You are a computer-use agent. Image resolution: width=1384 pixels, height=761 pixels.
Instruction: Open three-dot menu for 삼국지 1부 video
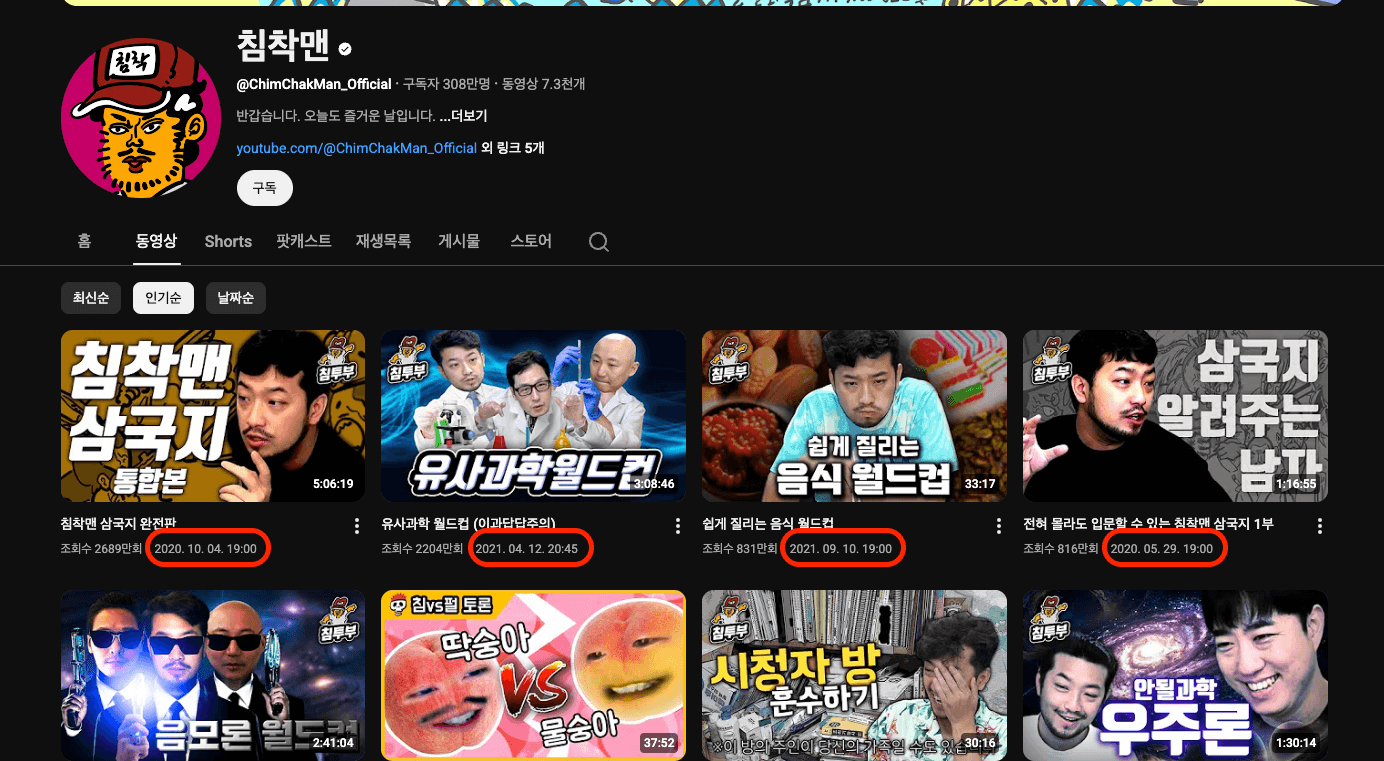pos(1320,526)
